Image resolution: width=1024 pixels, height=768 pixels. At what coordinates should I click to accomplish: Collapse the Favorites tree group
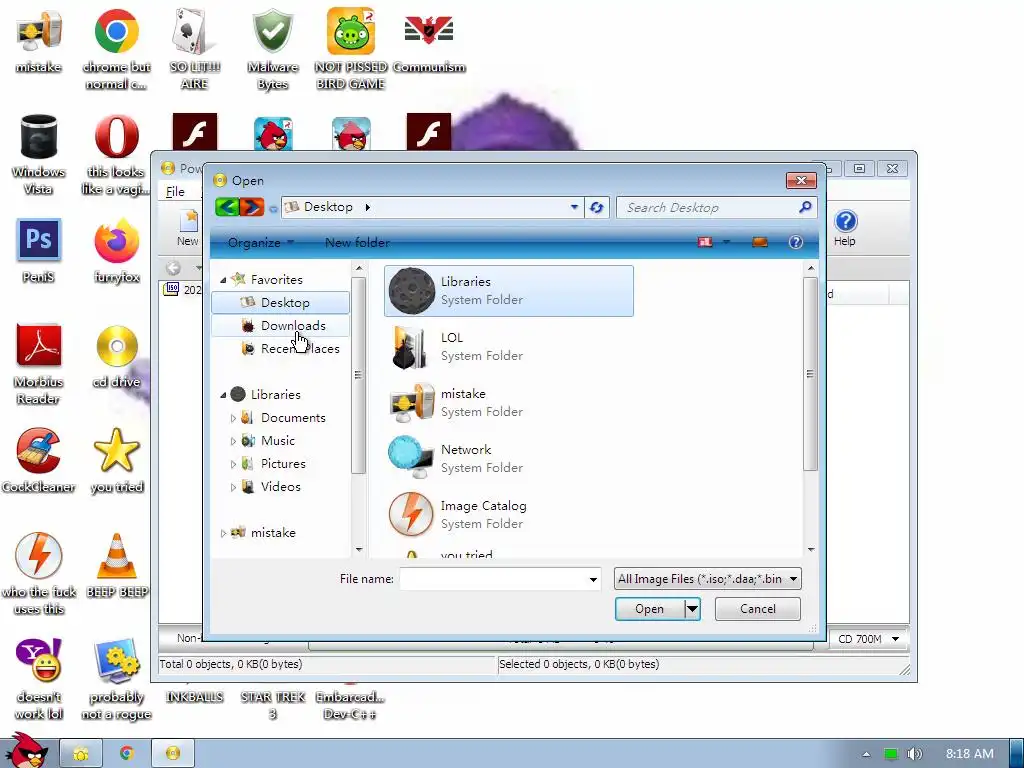tap(223, 280)
